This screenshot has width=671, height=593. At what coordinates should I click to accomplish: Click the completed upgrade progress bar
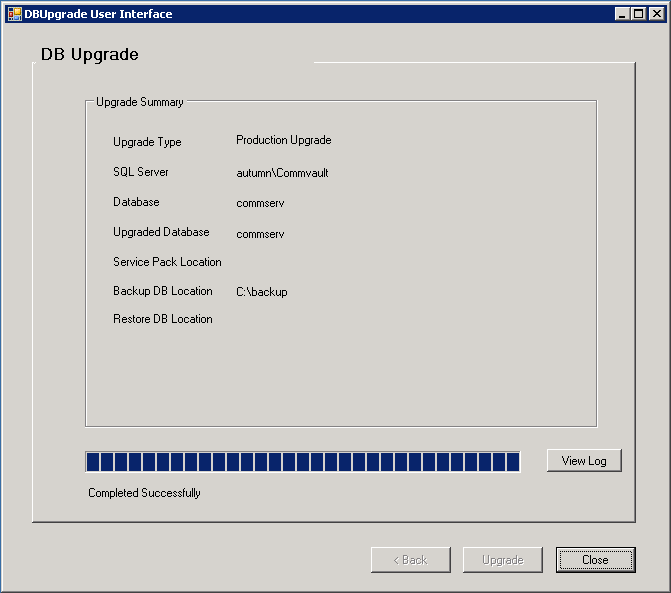303,461
